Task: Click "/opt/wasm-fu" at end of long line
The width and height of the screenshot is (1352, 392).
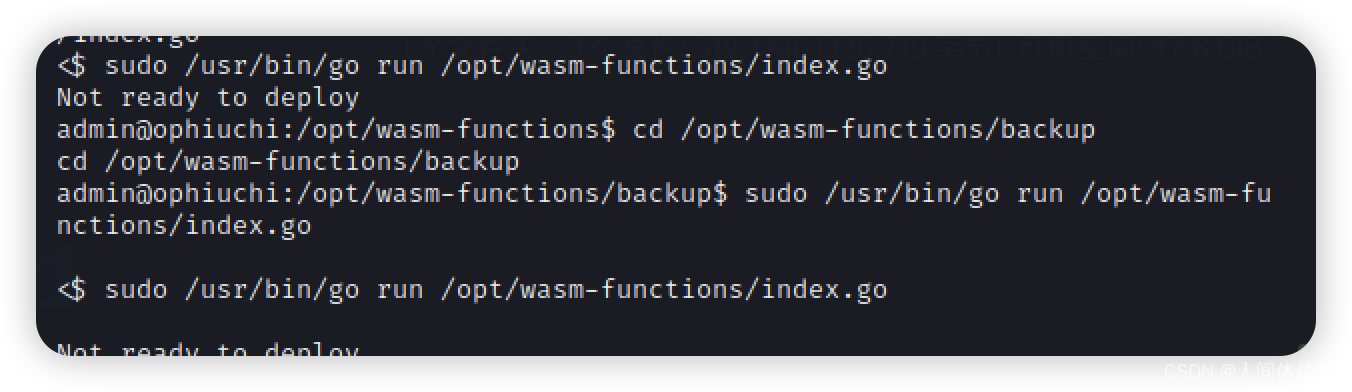Action: coord(1176,194)
